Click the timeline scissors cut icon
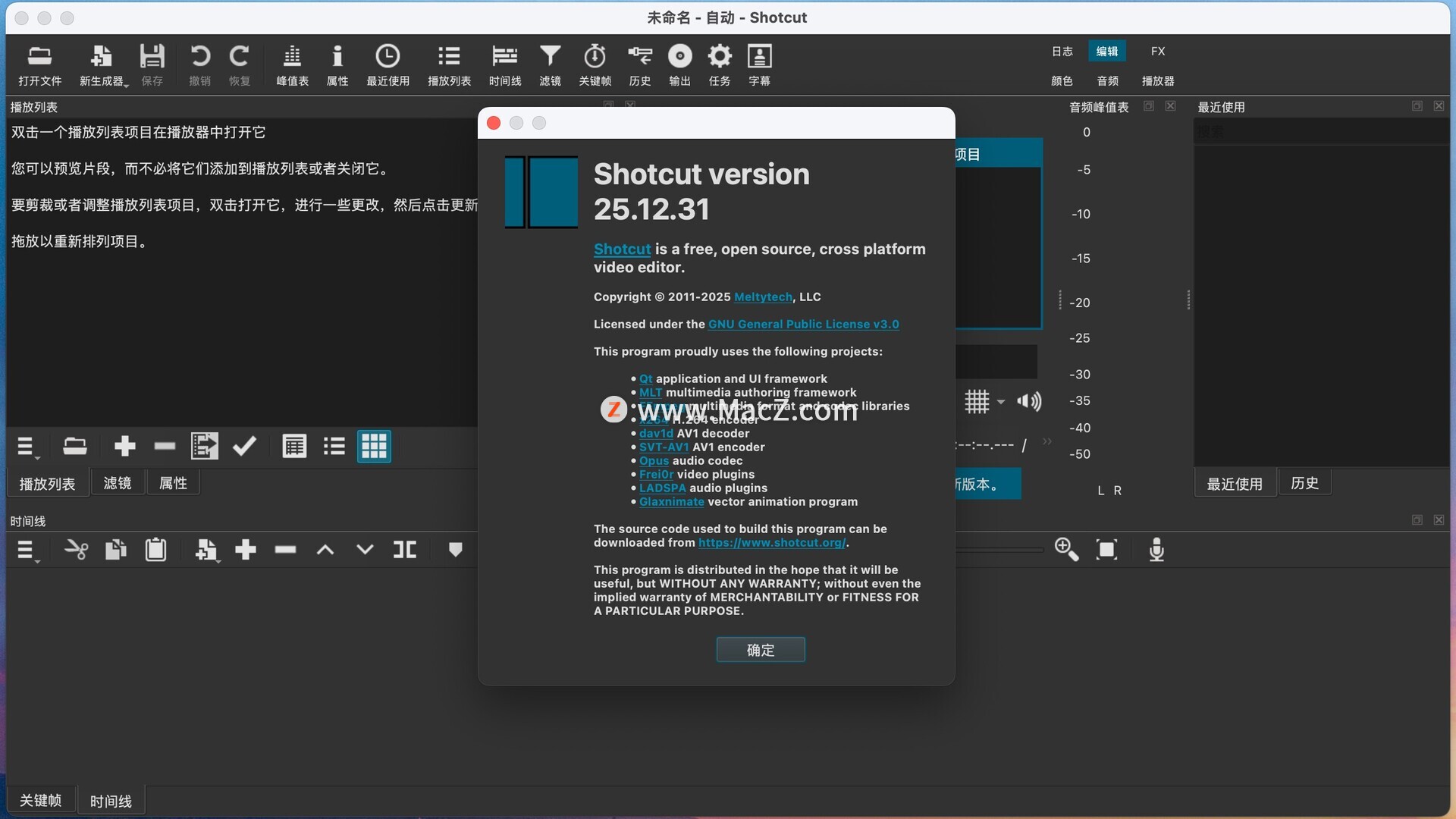This screenshot has height=819, width=1456. 76,550
